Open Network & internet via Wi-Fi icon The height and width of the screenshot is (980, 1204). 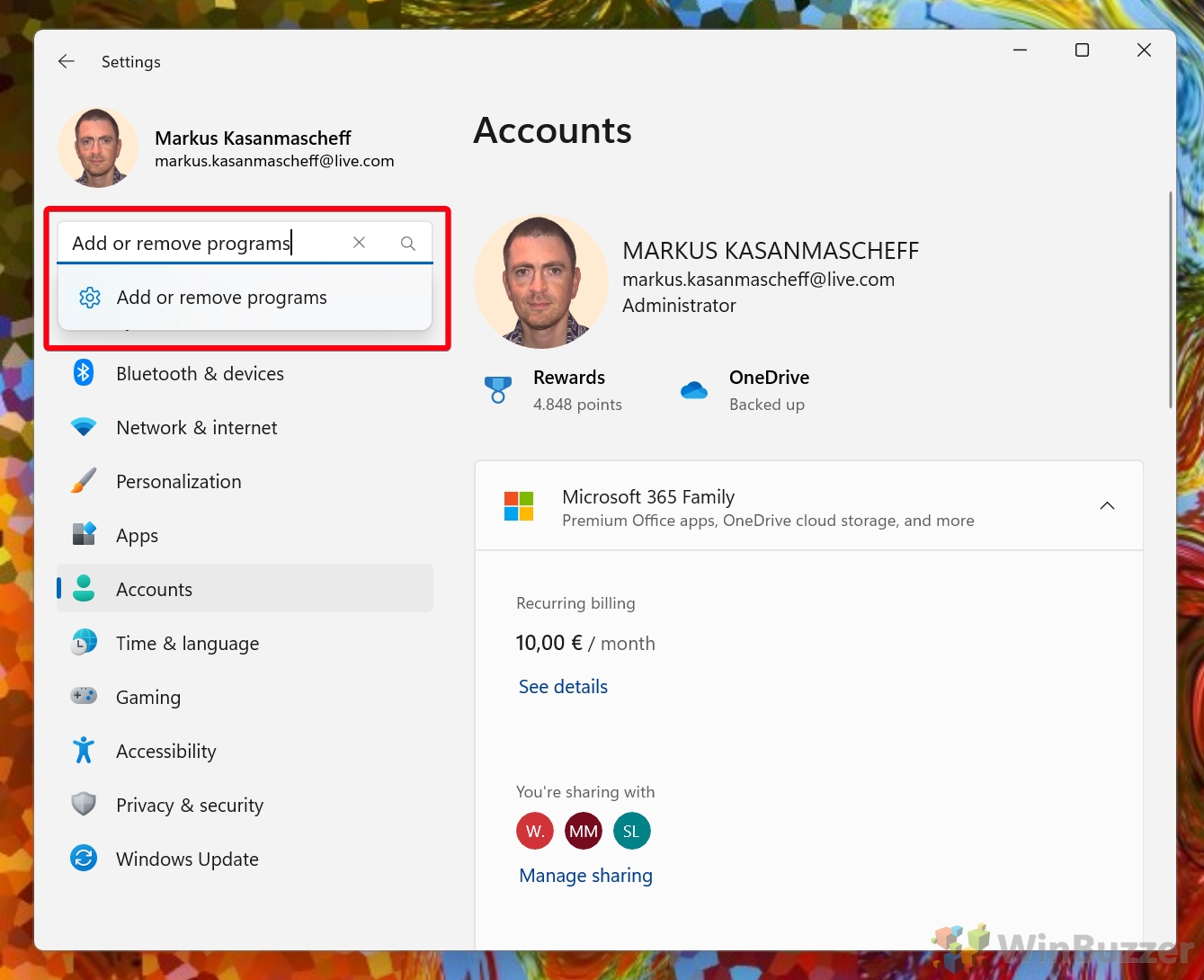84,428
